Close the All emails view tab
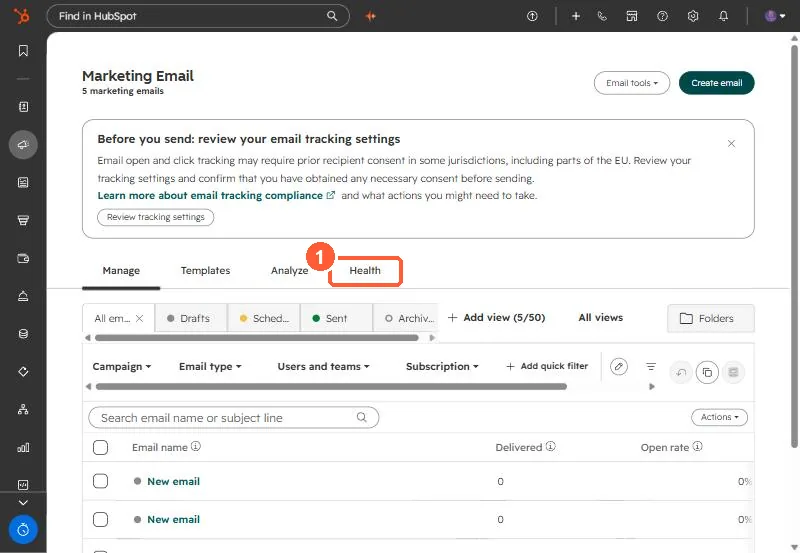This screenshot has height=553, width=800. click(139, 318)
